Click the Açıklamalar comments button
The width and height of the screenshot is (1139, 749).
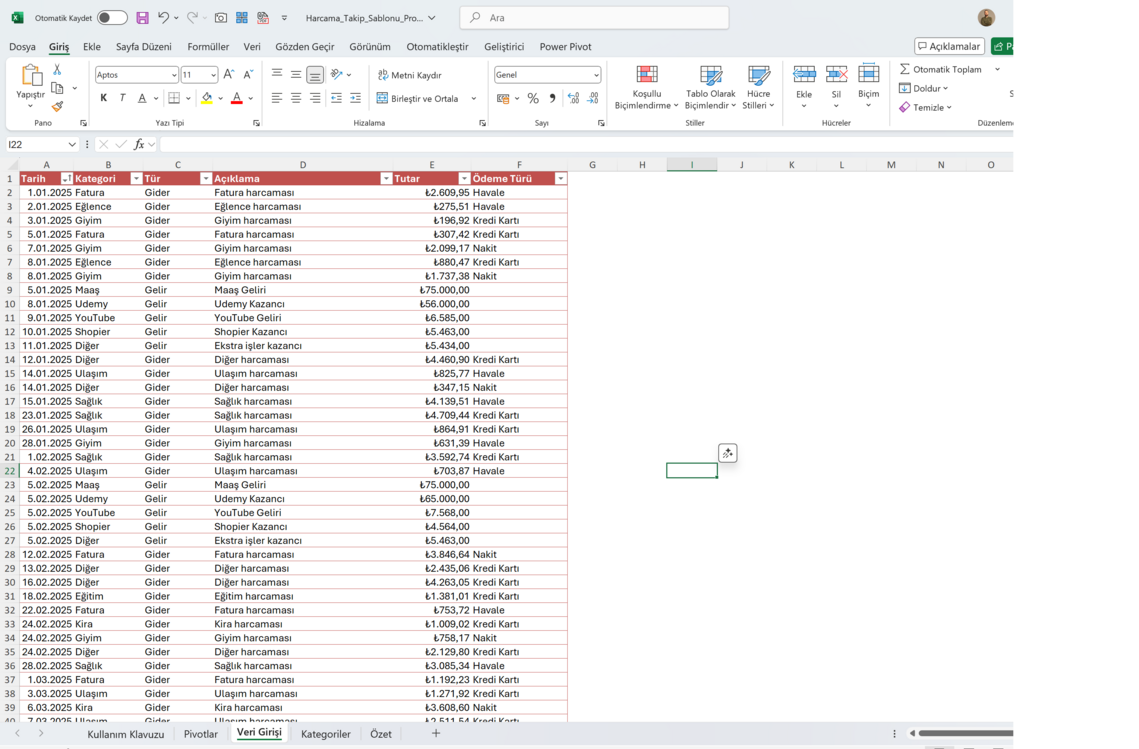[949, 46]
